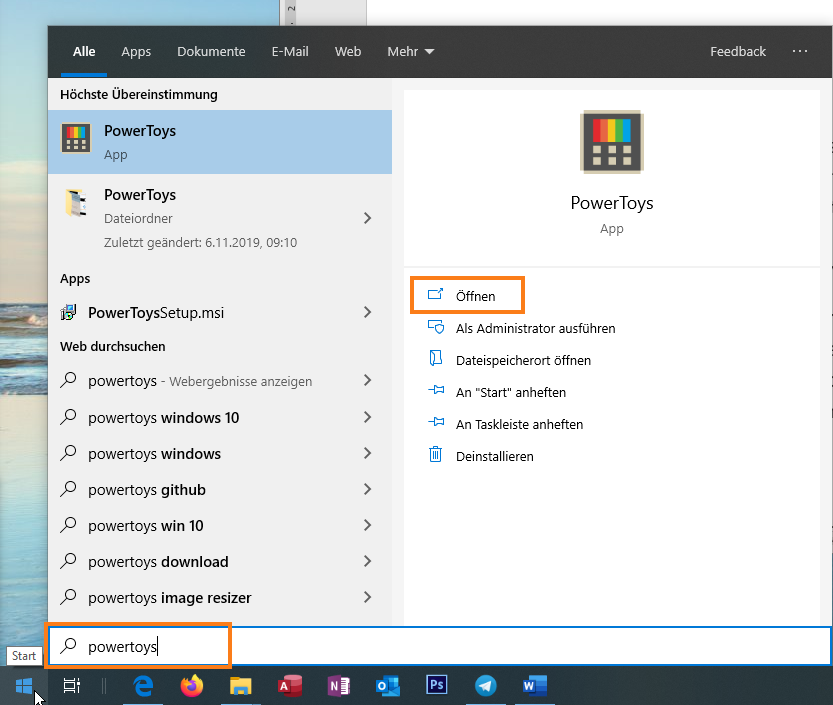This screenshot has width=833, height=705.
Task: Choose Dateispeicherort öffnen
Action: 523,360
